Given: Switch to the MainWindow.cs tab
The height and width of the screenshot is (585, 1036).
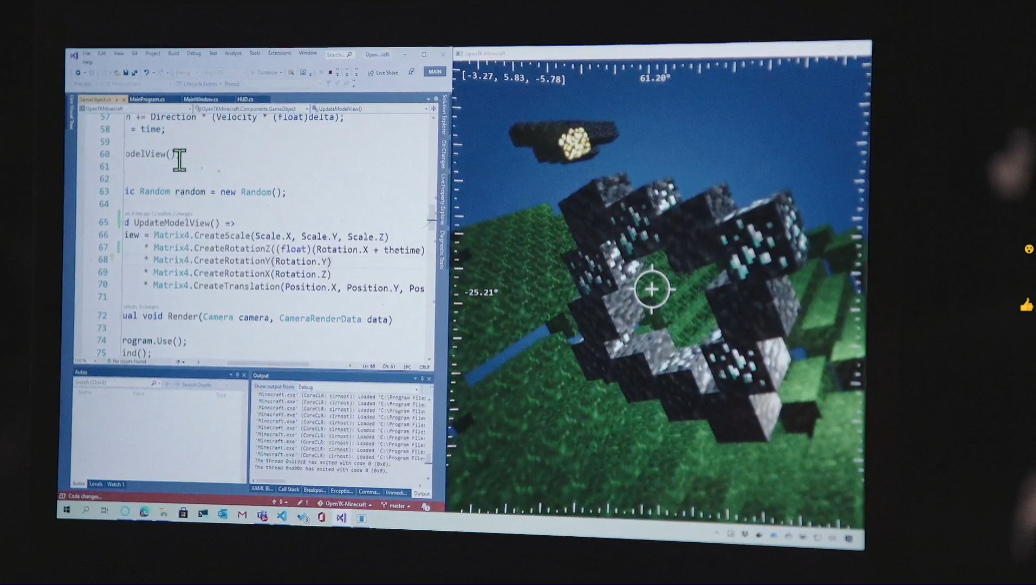Looking at the screenshot, I should (201, 99).
